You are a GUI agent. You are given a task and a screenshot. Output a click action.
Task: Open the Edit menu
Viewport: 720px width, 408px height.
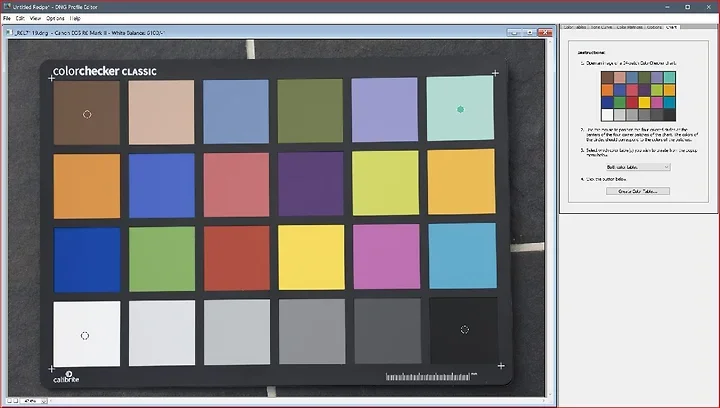click(x=20, y=18)
